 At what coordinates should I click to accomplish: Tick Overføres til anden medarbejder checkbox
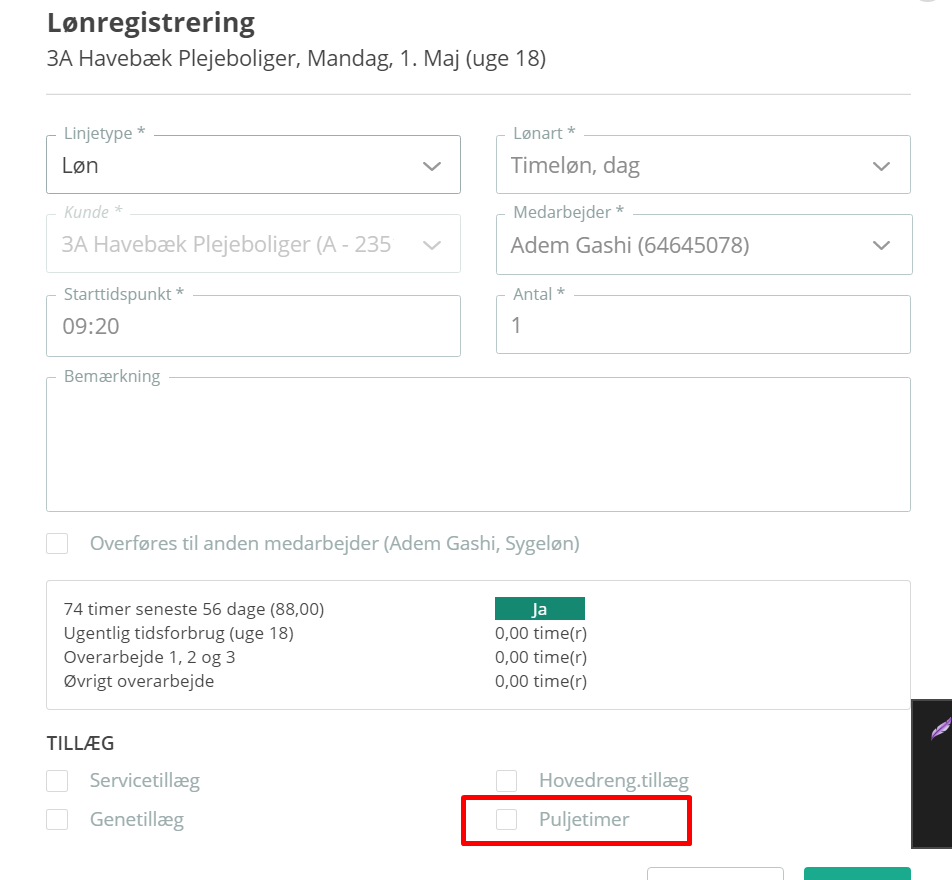[57, 544]
